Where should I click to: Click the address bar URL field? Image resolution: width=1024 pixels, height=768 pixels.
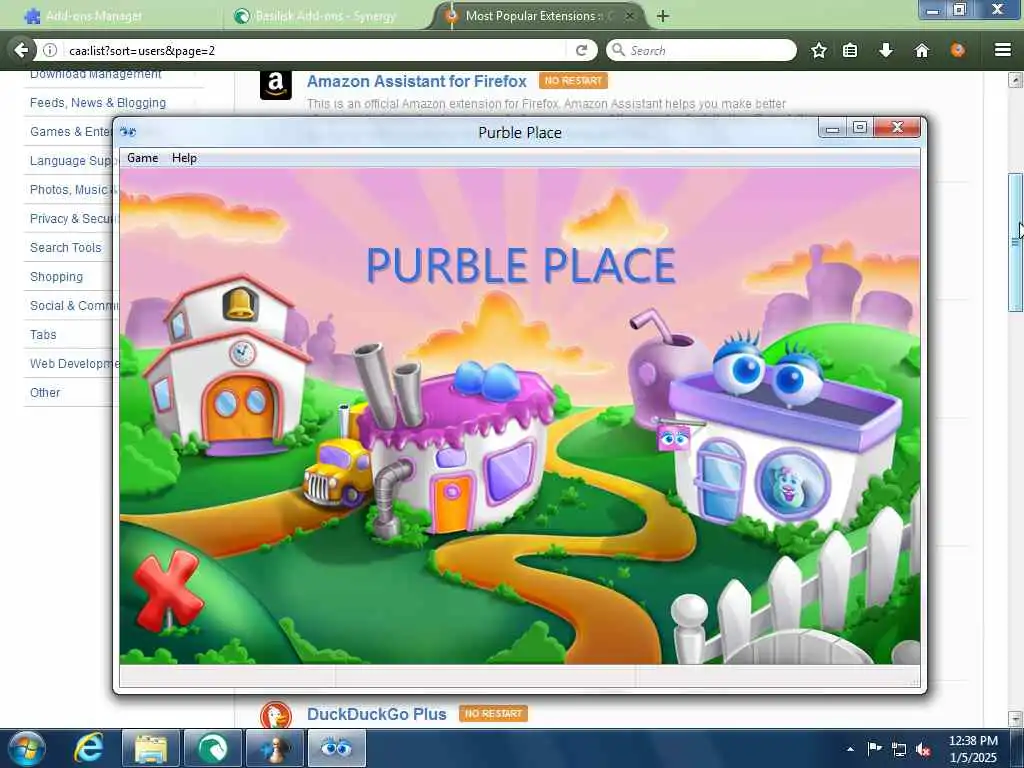coord(313,50)
